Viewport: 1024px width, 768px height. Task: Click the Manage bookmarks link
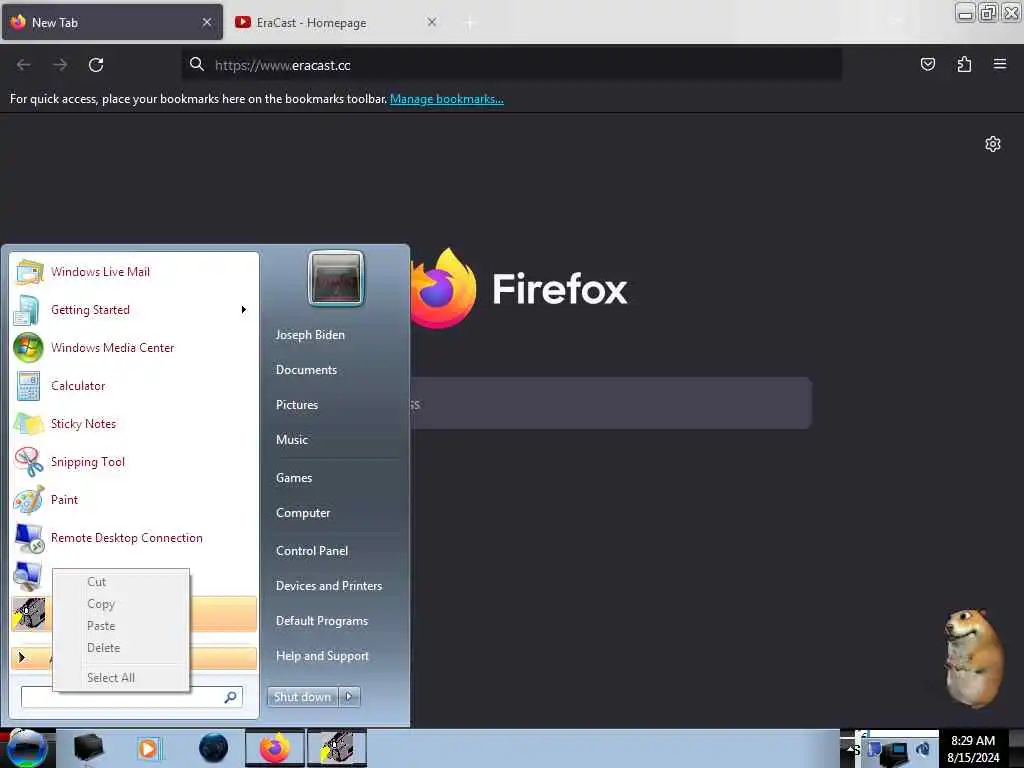(447, 99)
